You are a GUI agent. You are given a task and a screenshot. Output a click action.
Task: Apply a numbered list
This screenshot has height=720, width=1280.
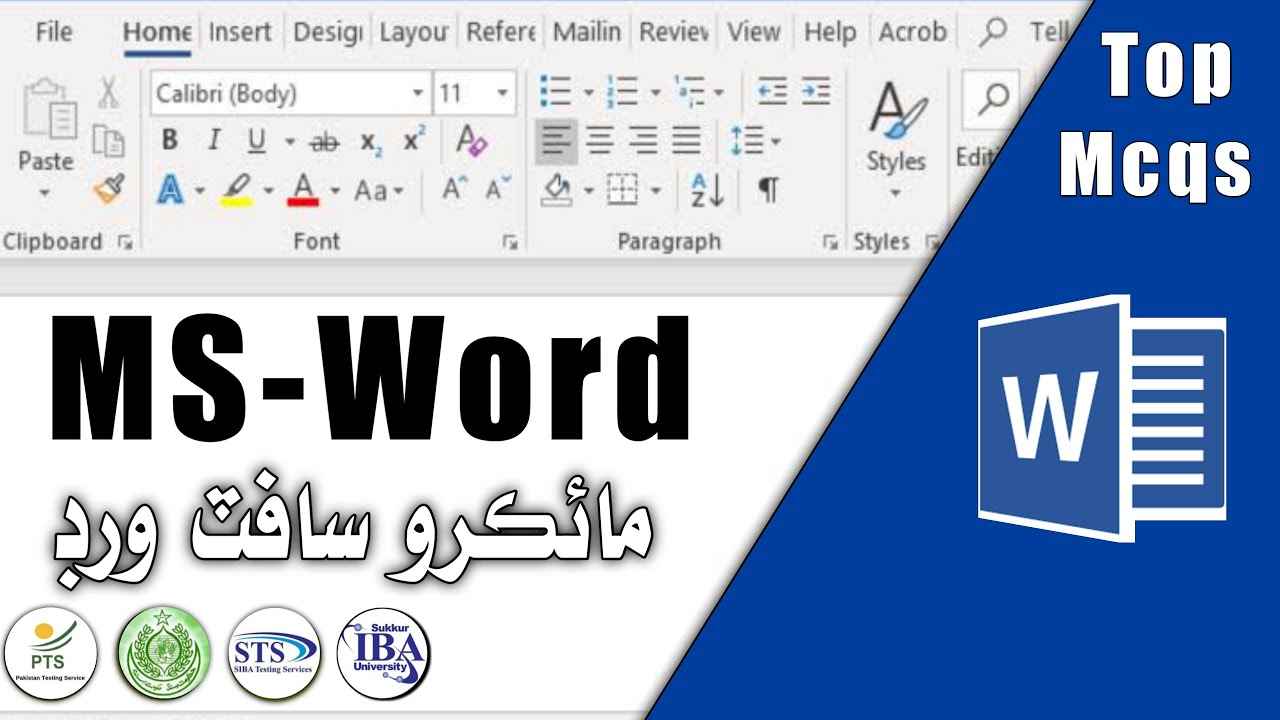pyautogui.click(x=622, y=91)
